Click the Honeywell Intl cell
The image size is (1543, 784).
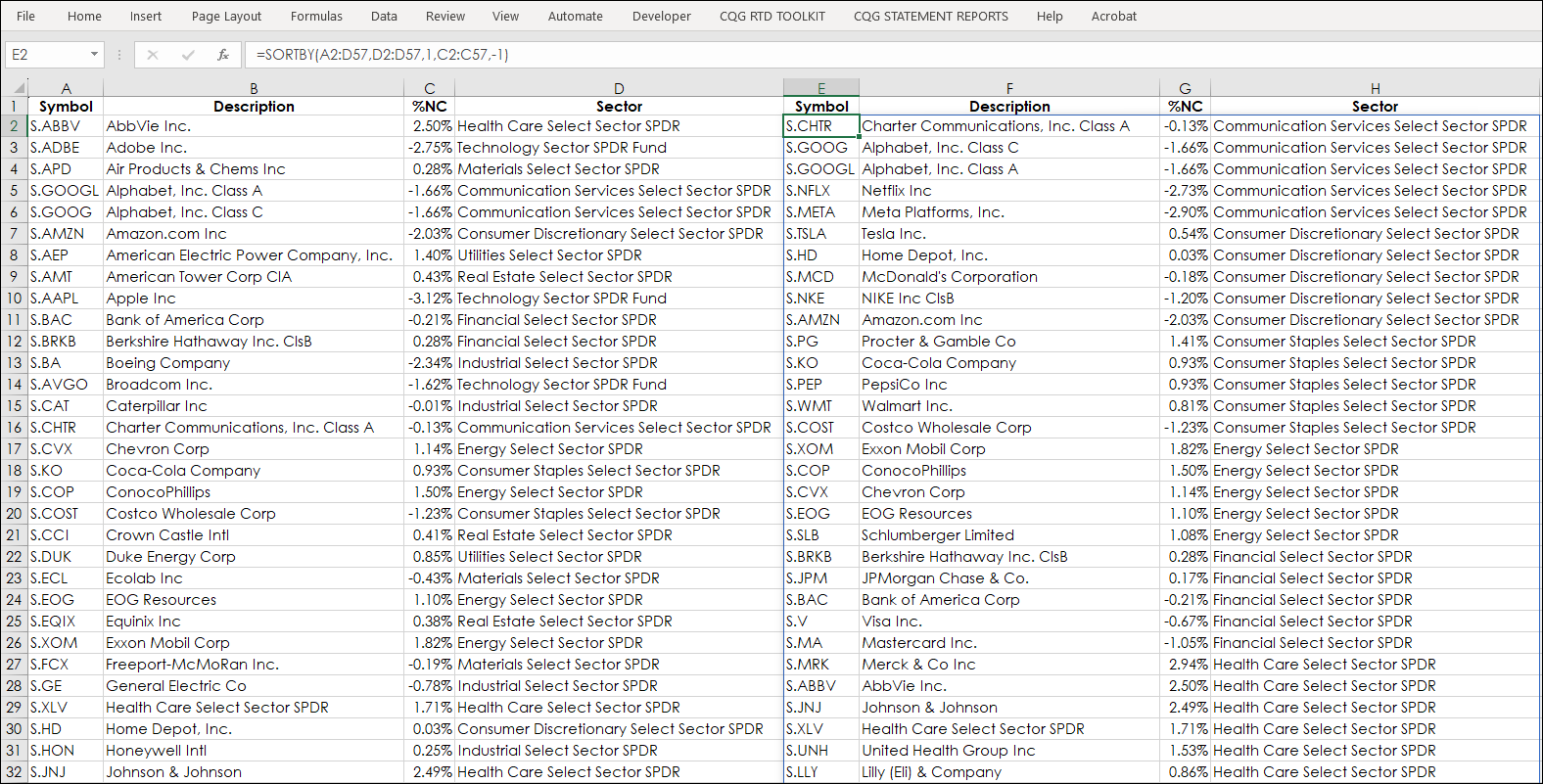tap(254, 751)
